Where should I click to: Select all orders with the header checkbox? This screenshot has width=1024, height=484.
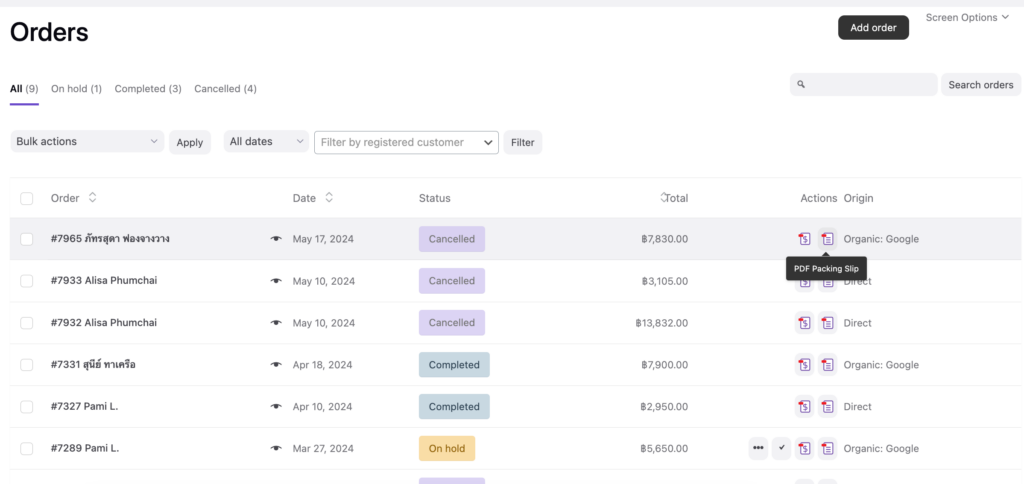tap(27, 198)
